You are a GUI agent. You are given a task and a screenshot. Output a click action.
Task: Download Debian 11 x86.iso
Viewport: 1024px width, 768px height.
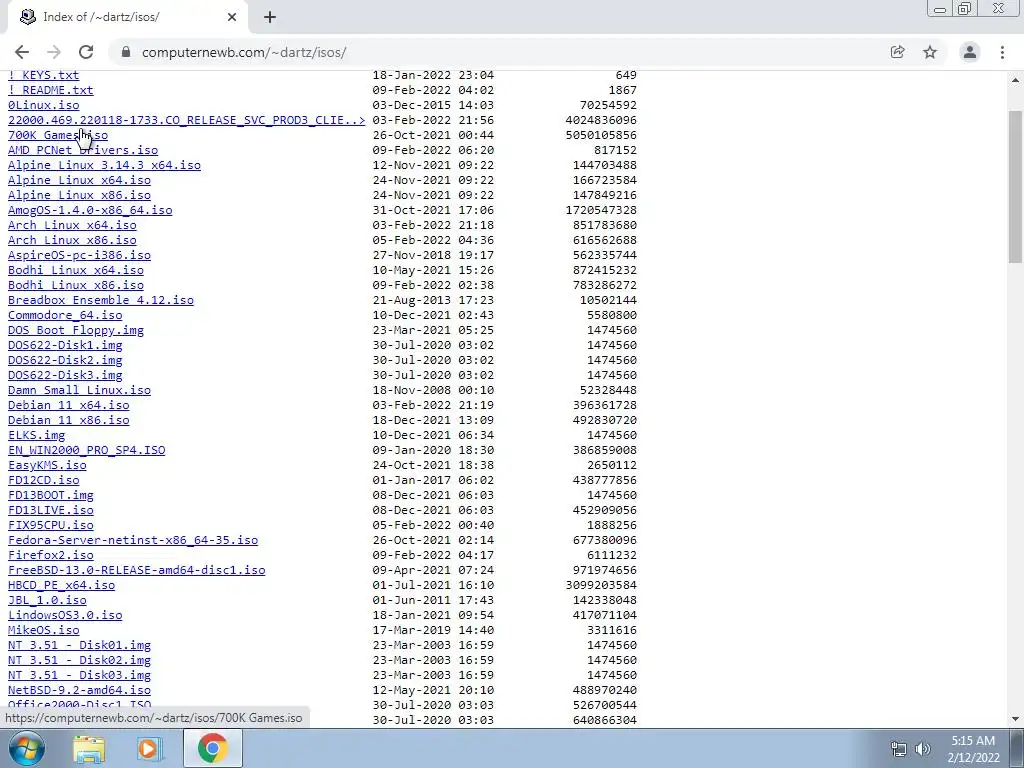click(68, 421)
